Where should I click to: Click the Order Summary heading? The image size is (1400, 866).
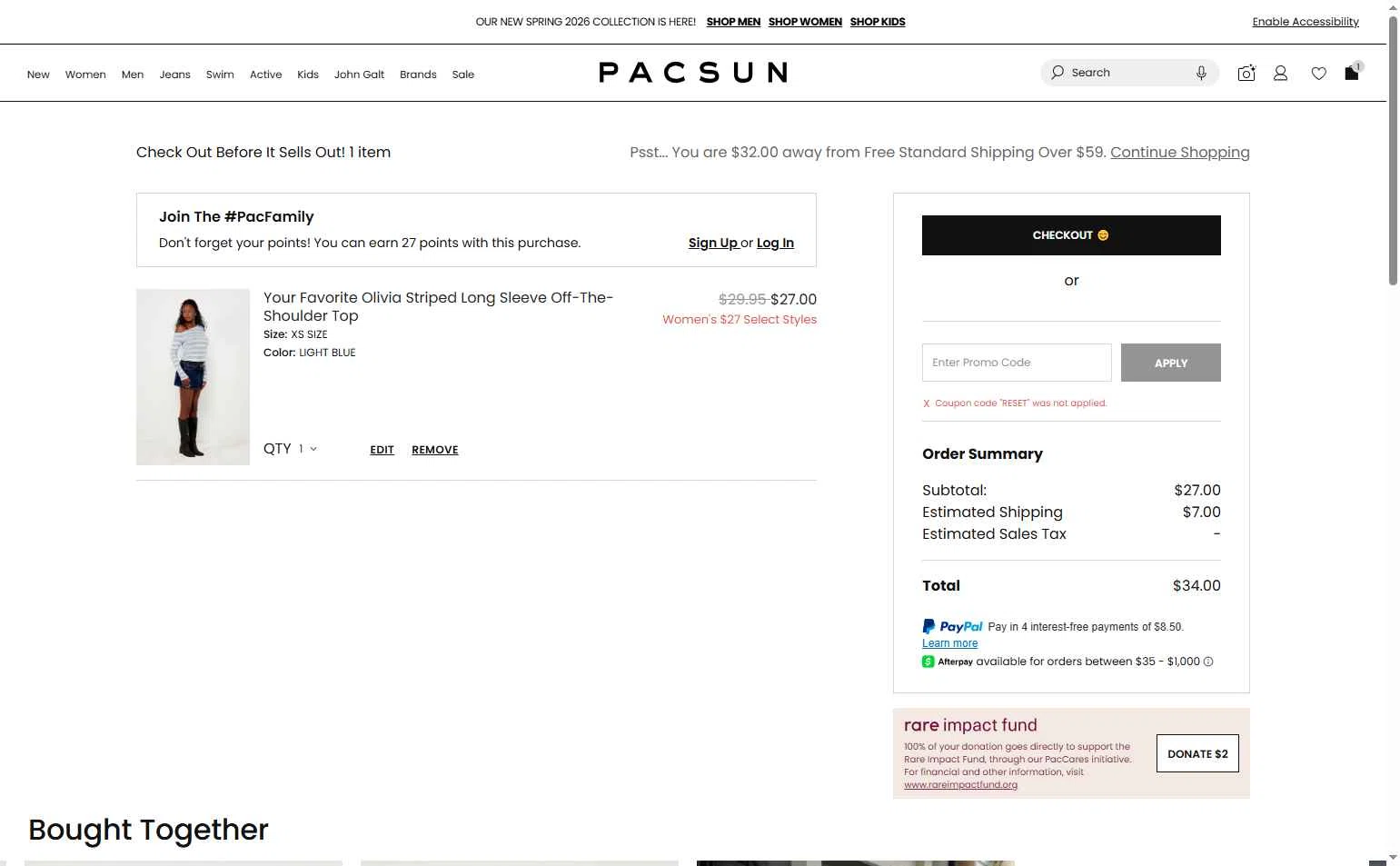coord(982,454)
